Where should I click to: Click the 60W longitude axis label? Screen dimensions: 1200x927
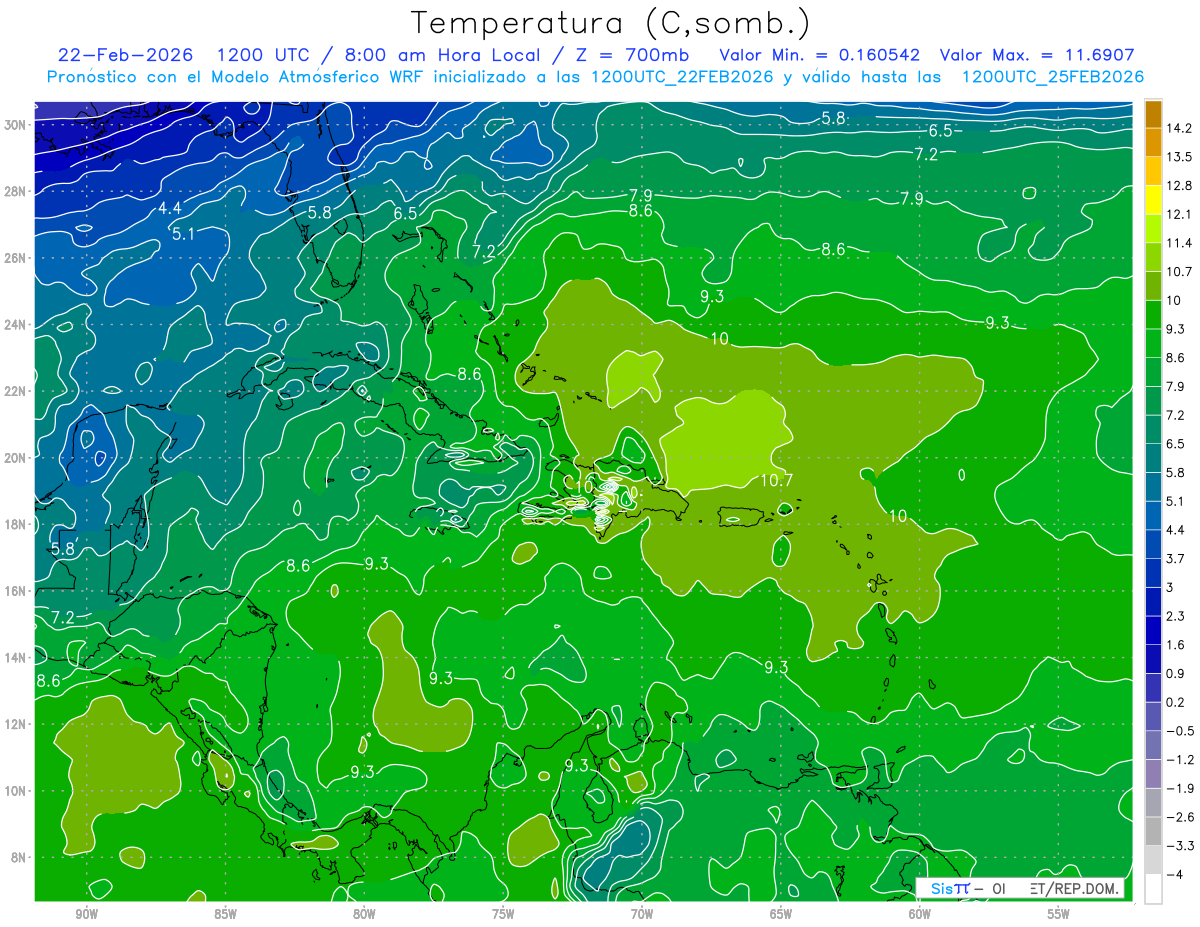pyautogui.click(x=920, y=914)
